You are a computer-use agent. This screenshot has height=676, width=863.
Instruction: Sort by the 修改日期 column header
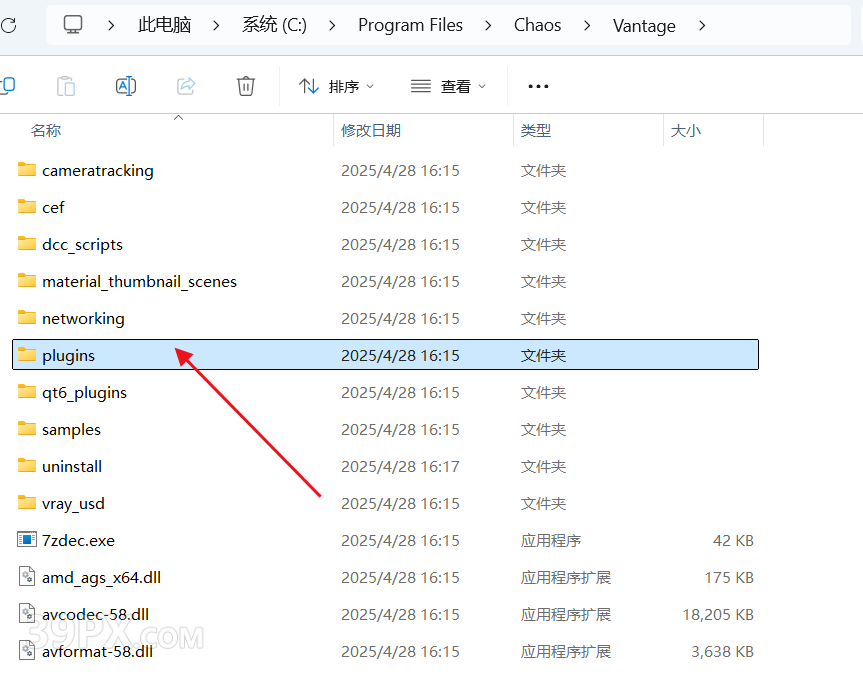[371, 130]
